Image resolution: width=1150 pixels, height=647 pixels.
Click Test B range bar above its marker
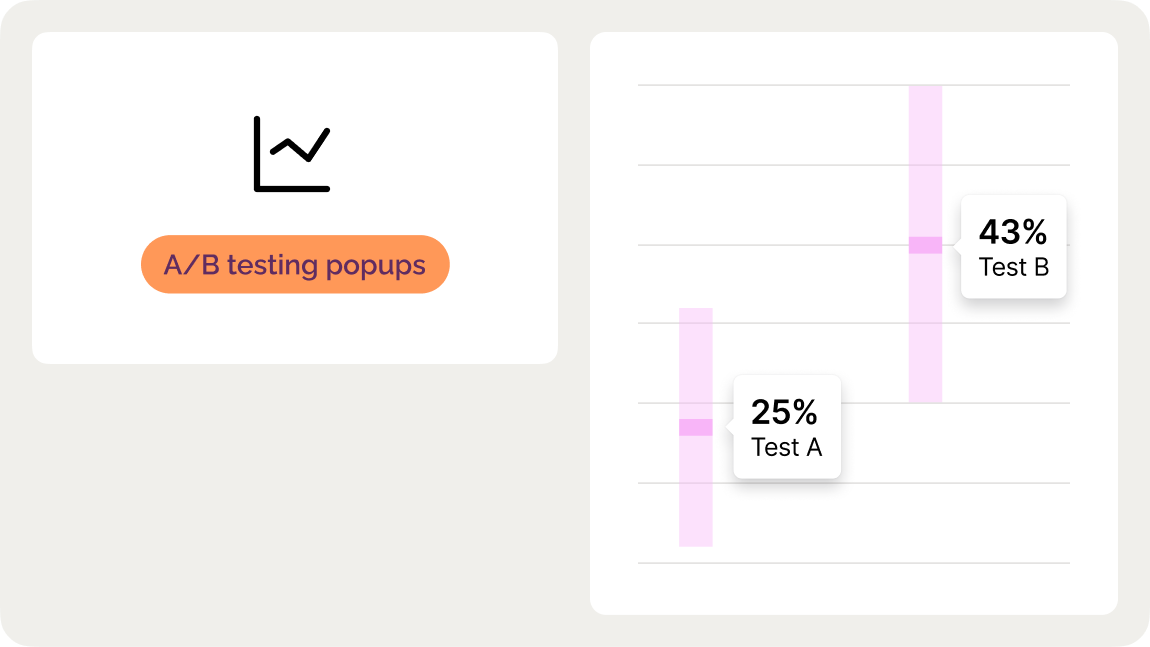[x=925, y=160]
